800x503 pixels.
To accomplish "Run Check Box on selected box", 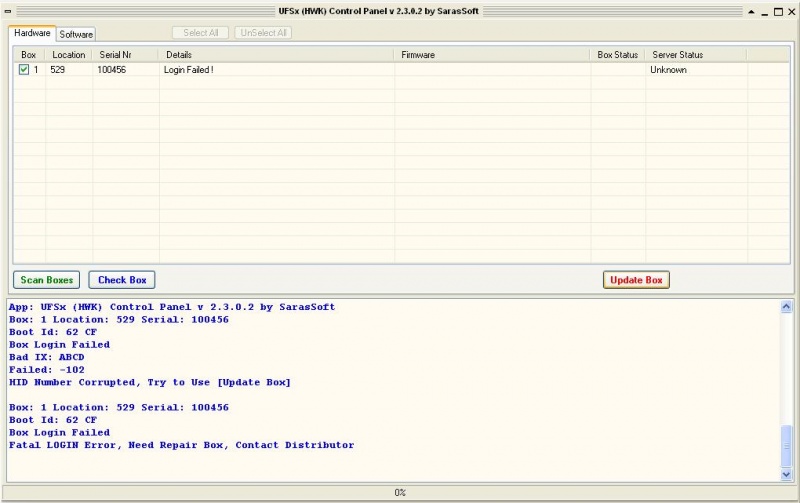I will tap(122, 280).
